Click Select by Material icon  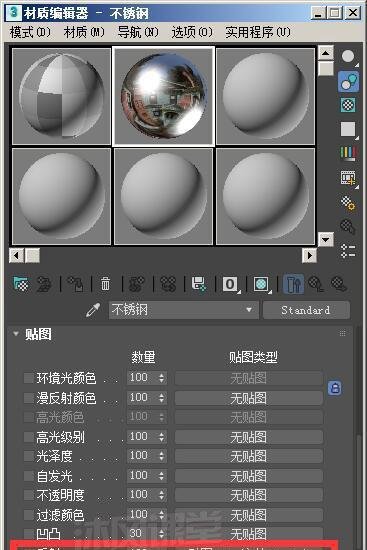click(348, 226)
